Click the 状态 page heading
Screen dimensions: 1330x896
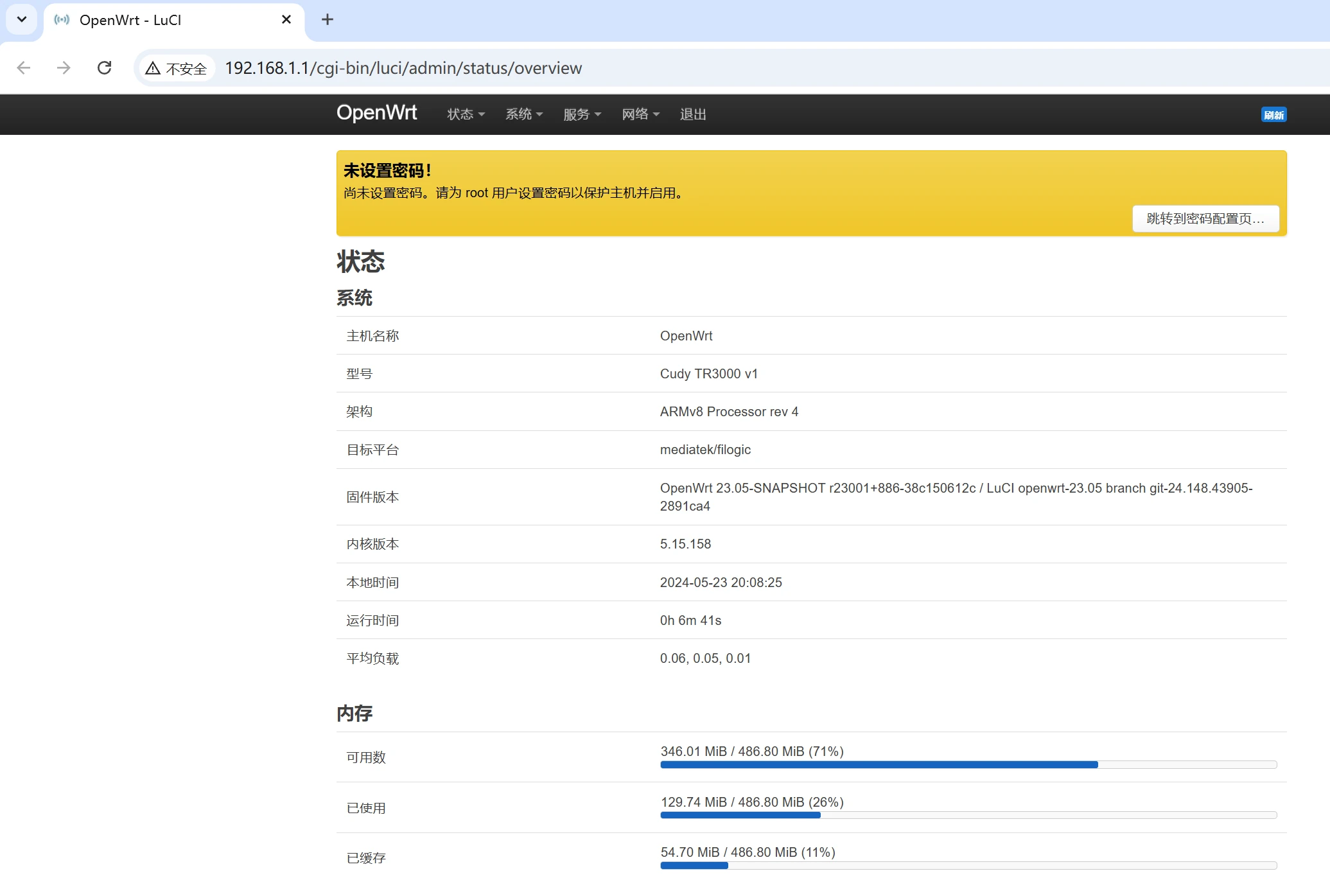pyautogui.click(x=361, y=261)
